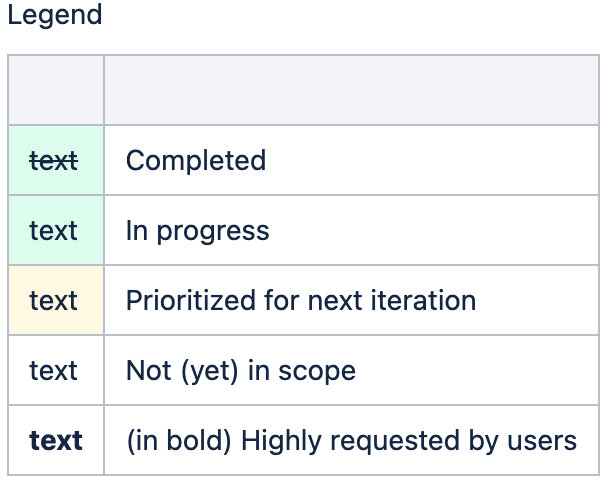Click the Not (yet) in scope cell
This screenshot has height=480, width=604.
[351, 370]
